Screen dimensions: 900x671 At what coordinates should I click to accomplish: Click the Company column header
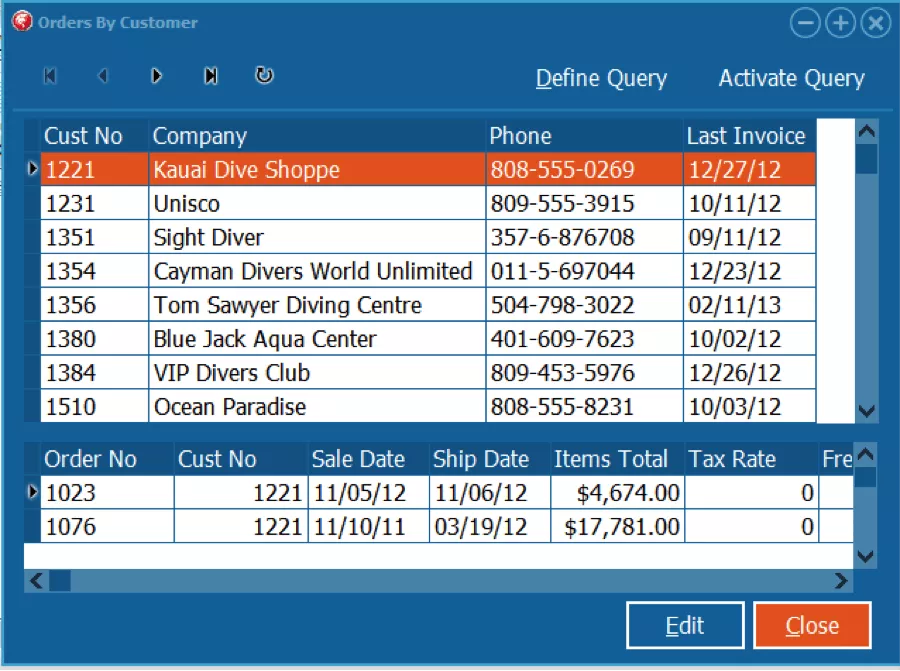[x=317, y=136]
